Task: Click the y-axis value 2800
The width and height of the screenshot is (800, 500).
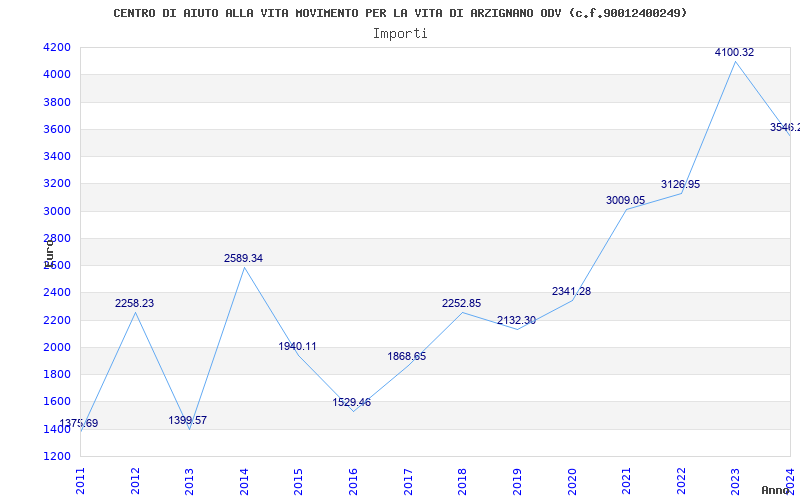Action: tap(57, 238)
